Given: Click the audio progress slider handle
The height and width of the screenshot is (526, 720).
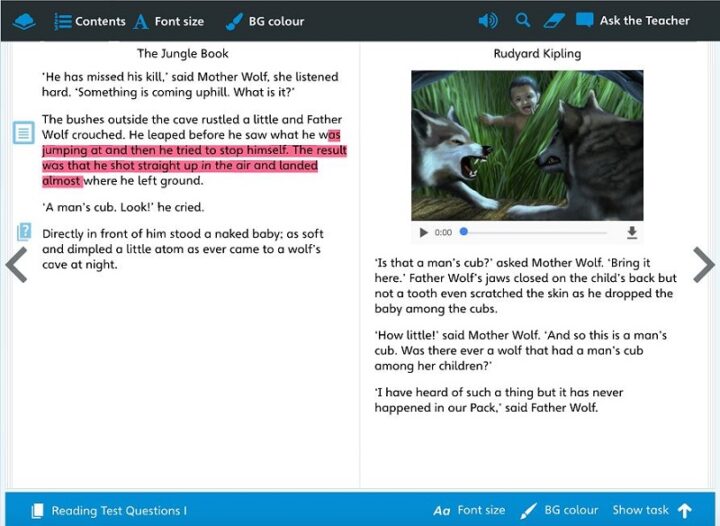Looking at the screenshot, I should (x=464, y=232).
